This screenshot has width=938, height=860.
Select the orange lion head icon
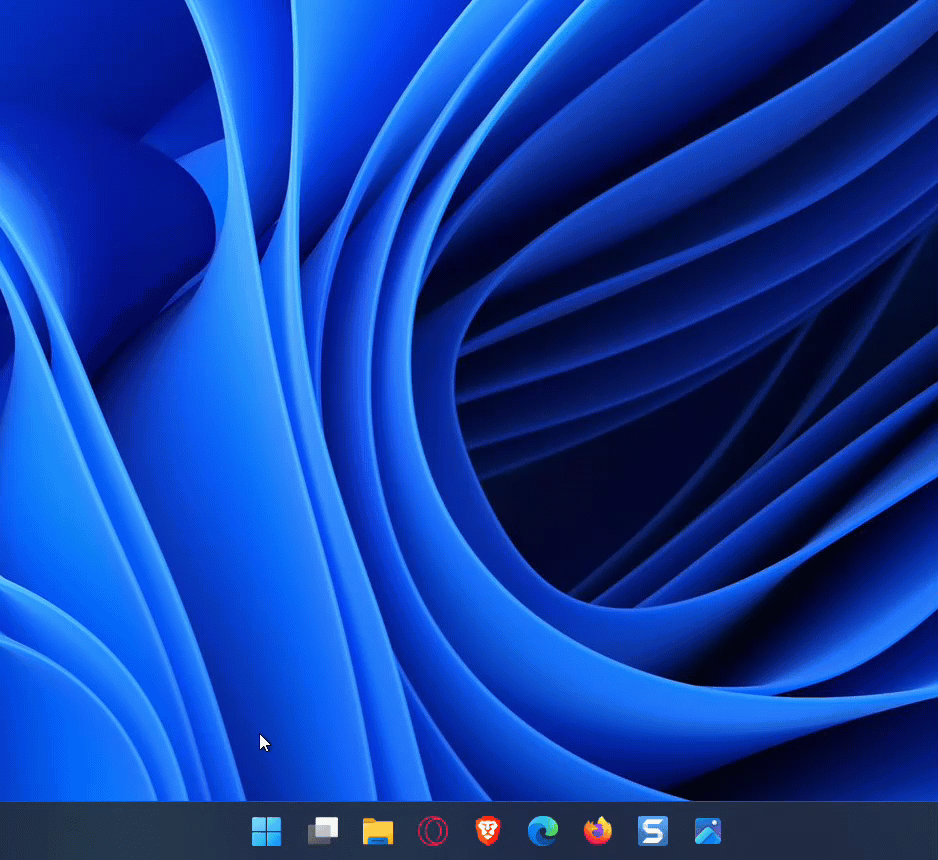click(488, 831)
